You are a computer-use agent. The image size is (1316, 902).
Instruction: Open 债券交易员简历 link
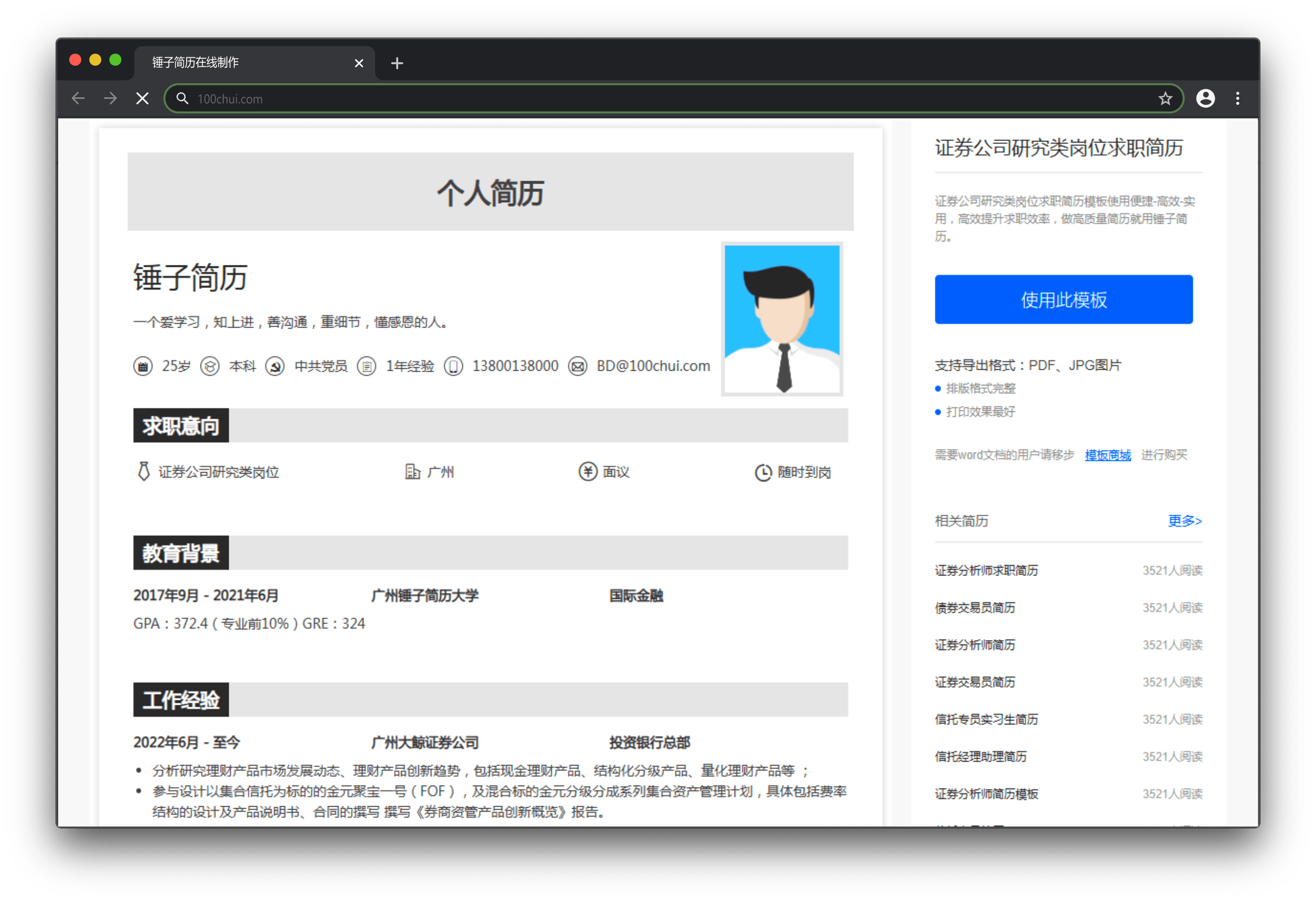[974, 608]
